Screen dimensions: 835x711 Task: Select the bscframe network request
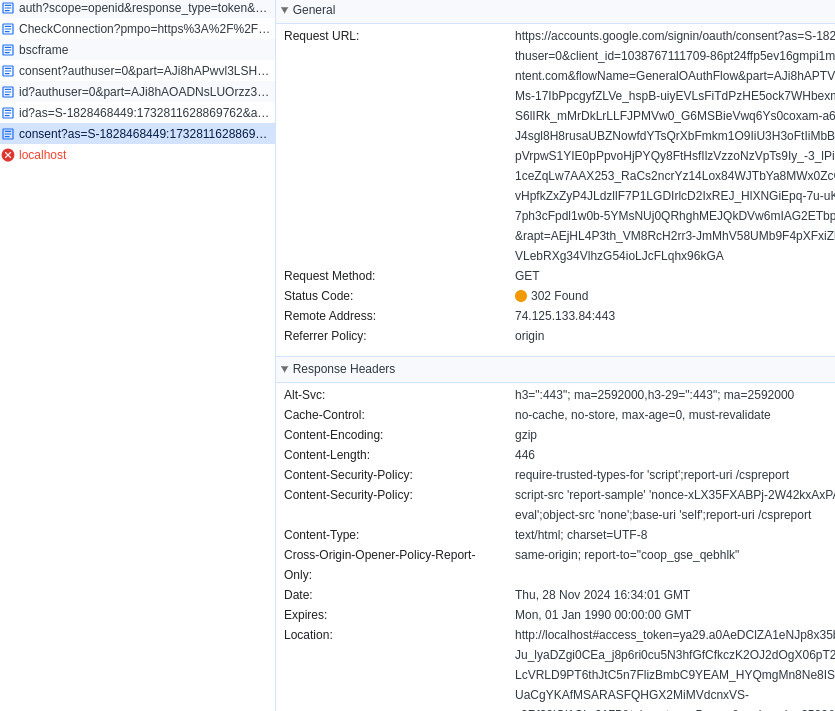click(x=44, y=50)
